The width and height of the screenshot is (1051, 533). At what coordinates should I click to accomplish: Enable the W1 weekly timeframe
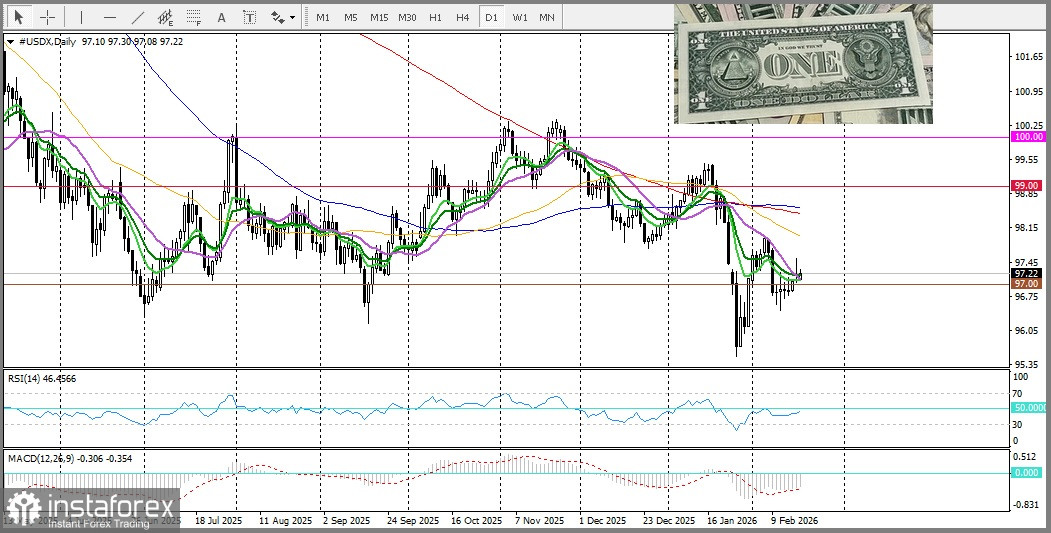coord(519,17)
